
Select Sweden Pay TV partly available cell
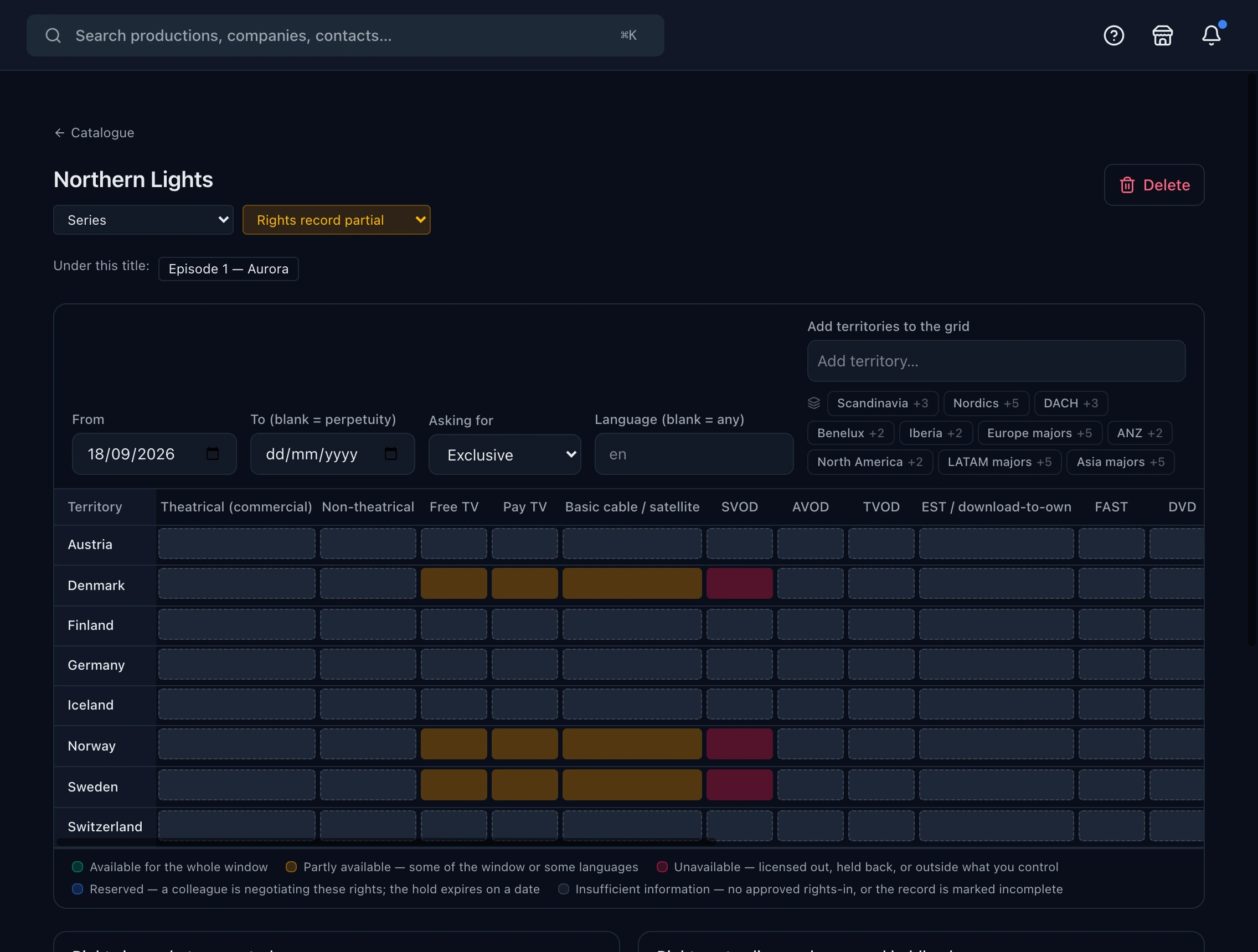(524, 785)
